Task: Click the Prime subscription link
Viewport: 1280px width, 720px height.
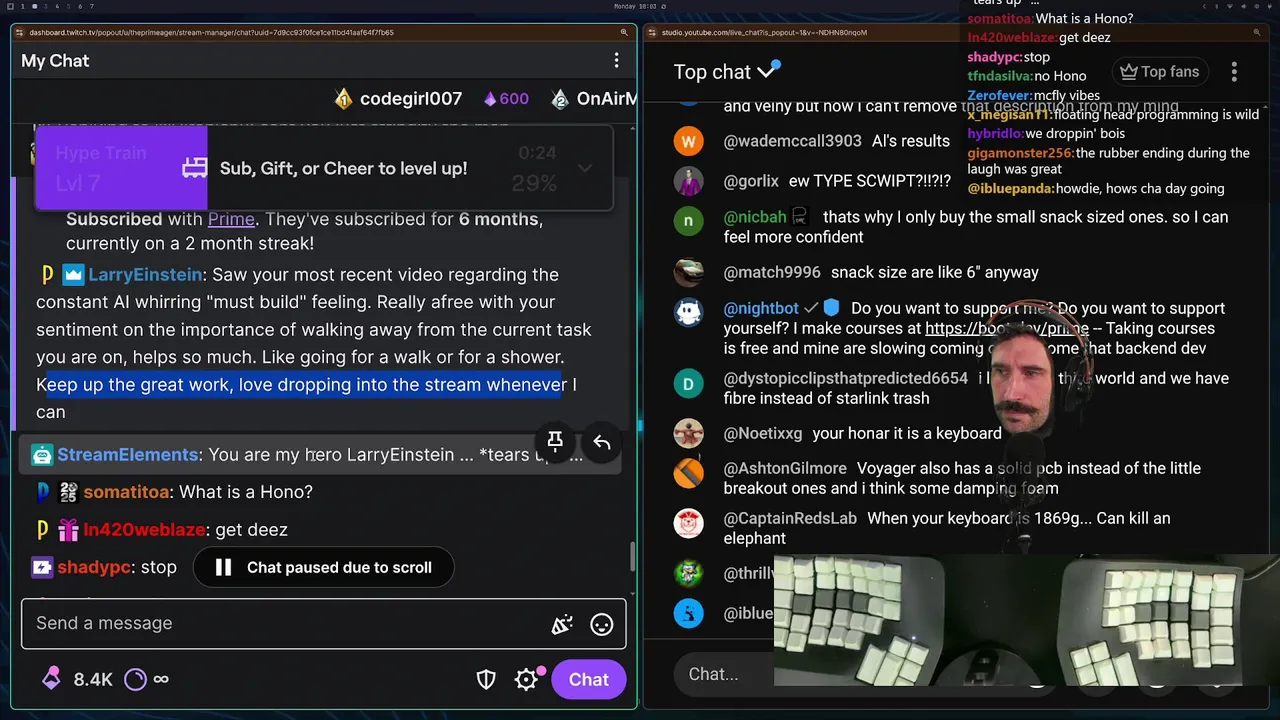Action: click(x=231, y=219)
